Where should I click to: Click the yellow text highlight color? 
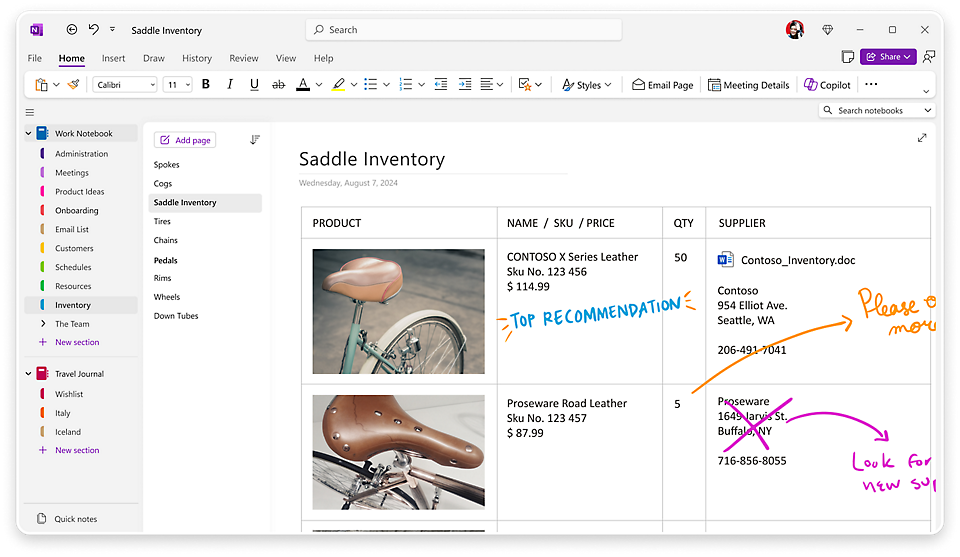click(x=338, y=85)
